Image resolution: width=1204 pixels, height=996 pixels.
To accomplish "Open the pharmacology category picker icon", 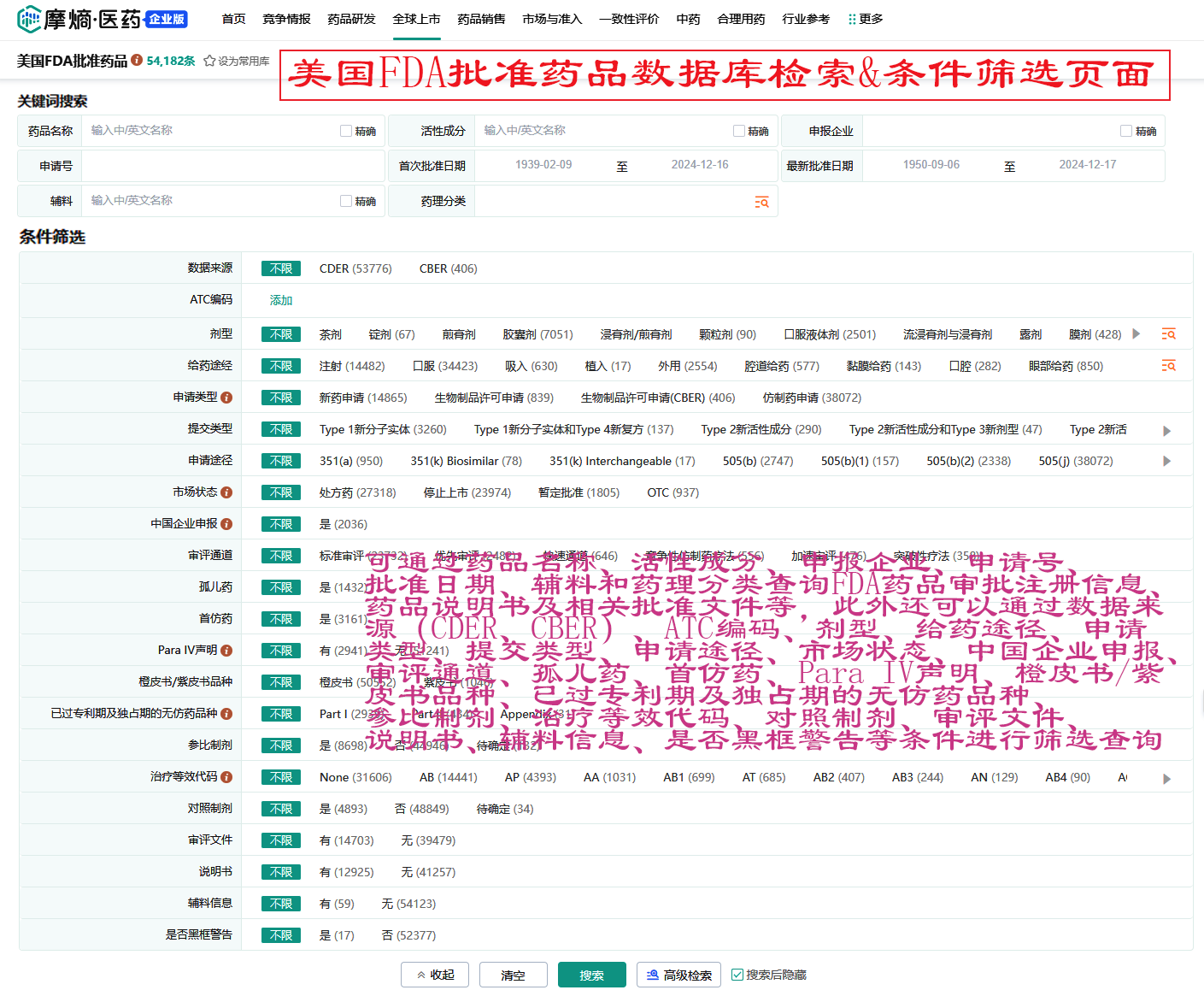I will (x=761, y=202).
